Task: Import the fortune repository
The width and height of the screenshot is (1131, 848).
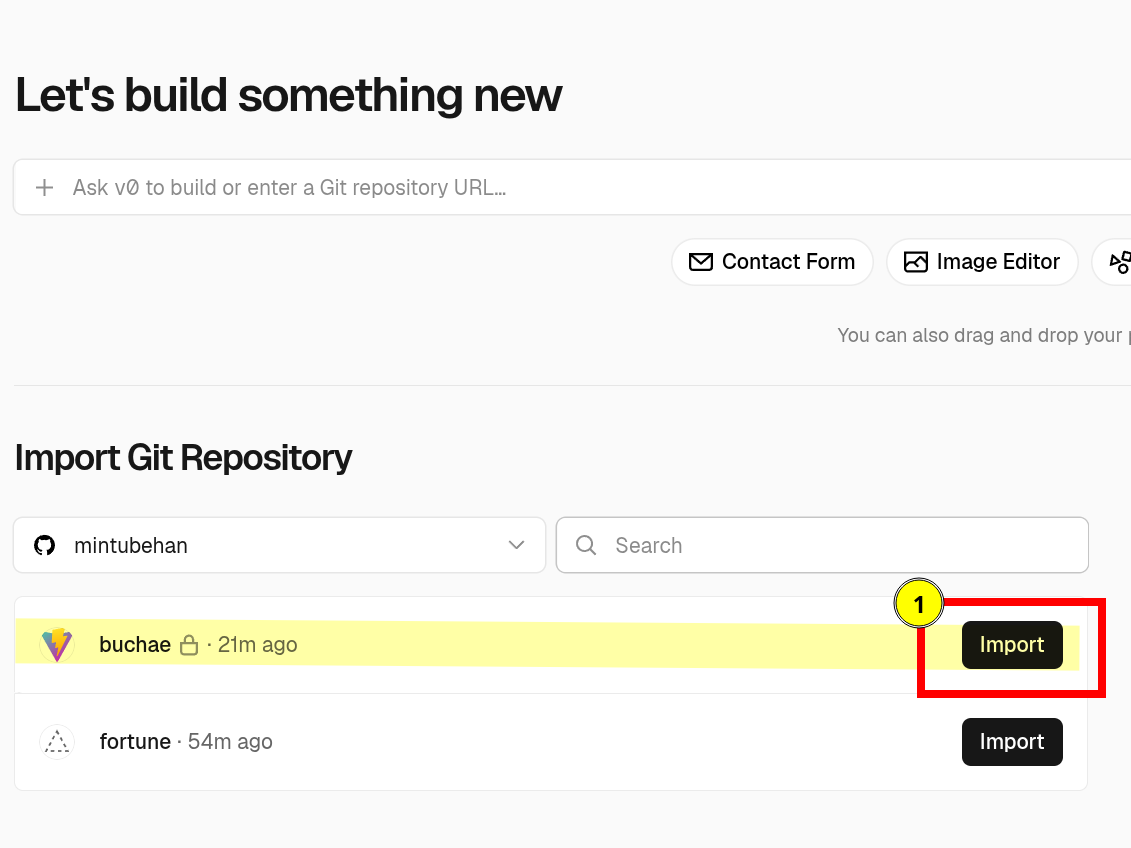Action: tap(1012, 741)
